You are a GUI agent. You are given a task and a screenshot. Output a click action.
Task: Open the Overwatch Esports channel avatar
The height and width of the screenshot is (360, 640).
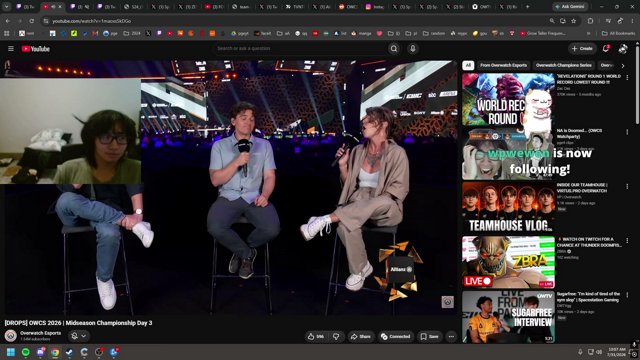tap(11, 336)
